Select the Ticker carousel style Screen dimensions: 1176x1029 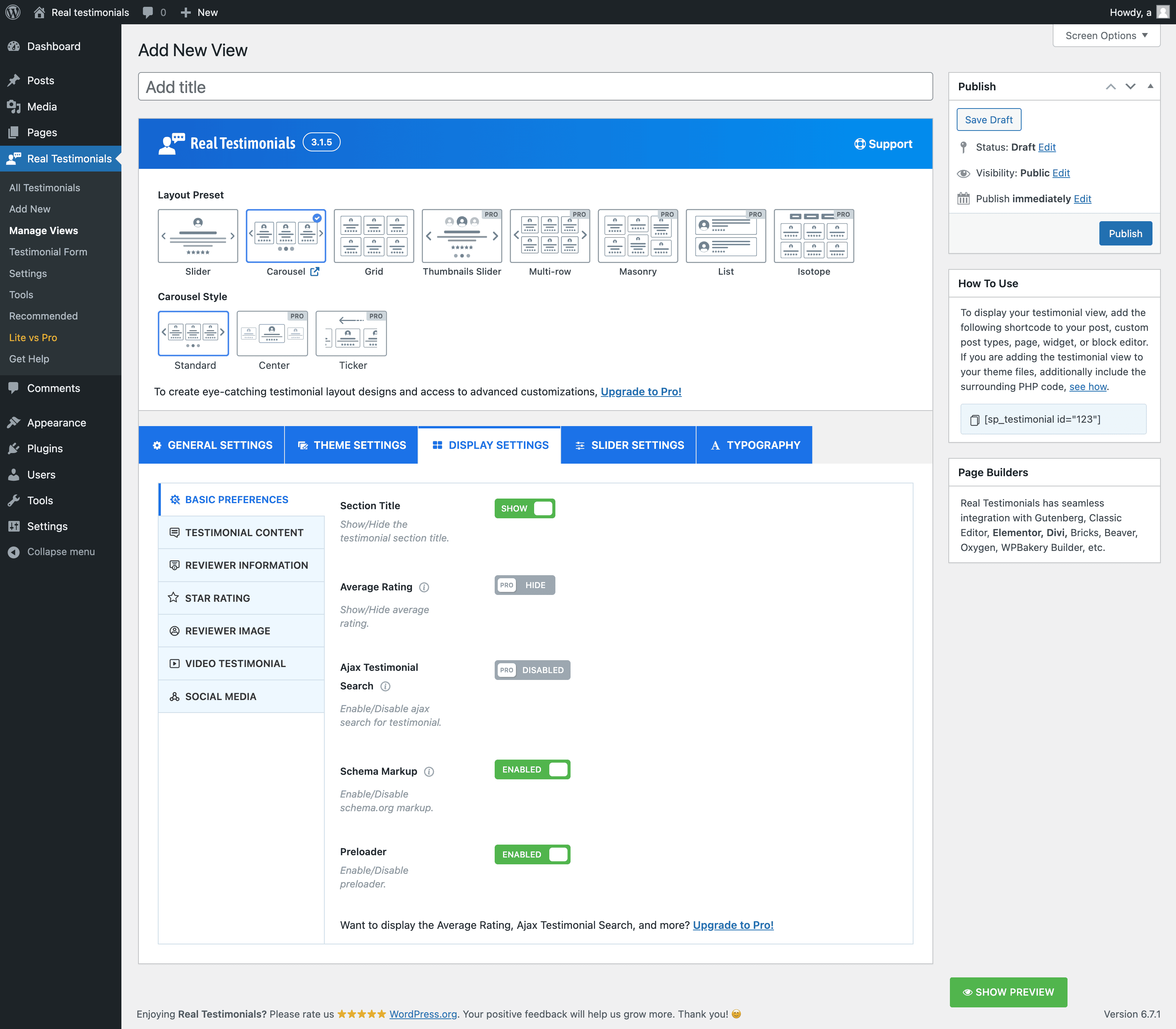click(x=351, y=334)
